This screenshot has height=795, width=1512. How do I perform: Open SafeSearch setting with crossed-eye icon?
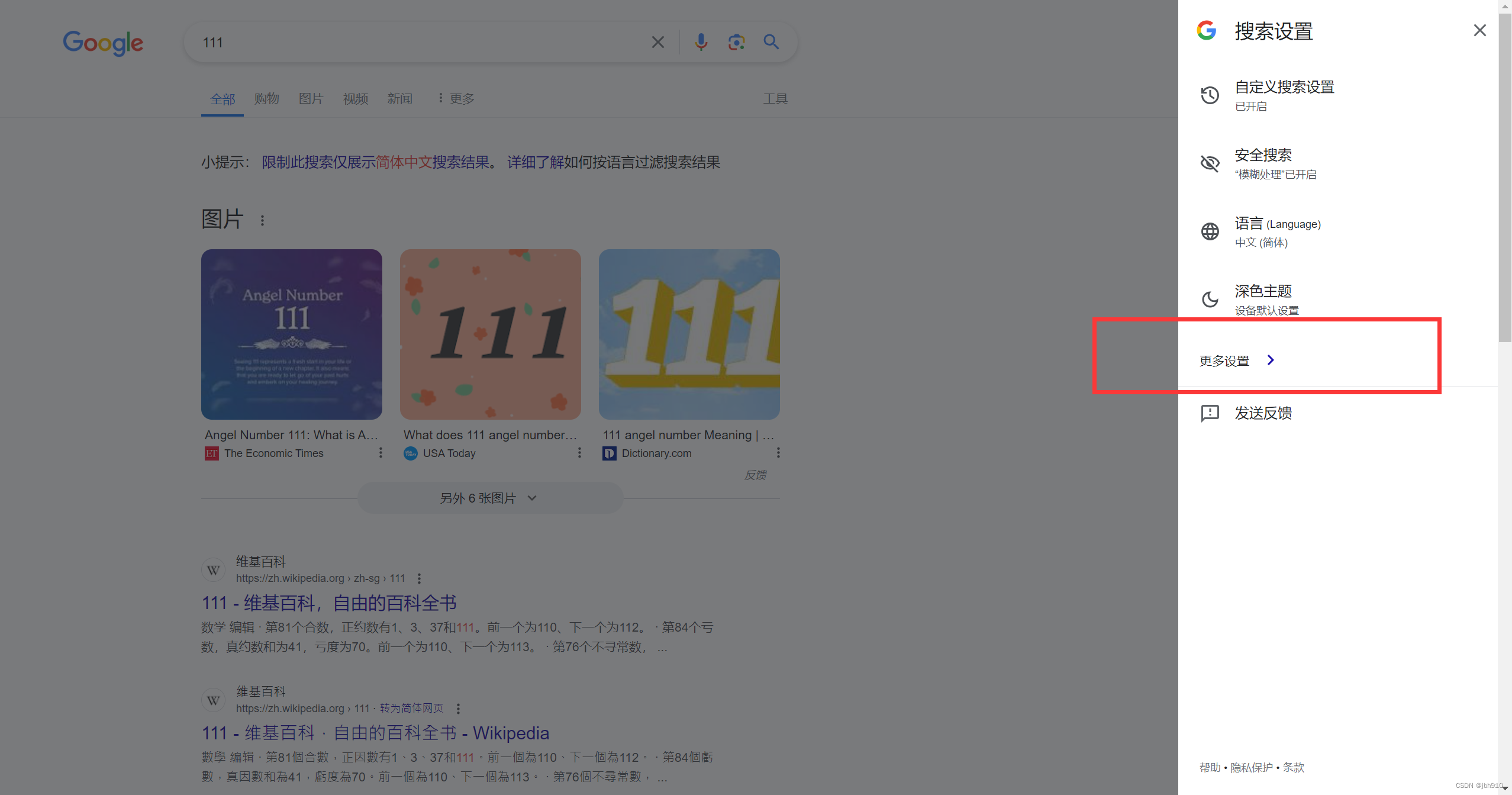click(x=1210, y=163)
